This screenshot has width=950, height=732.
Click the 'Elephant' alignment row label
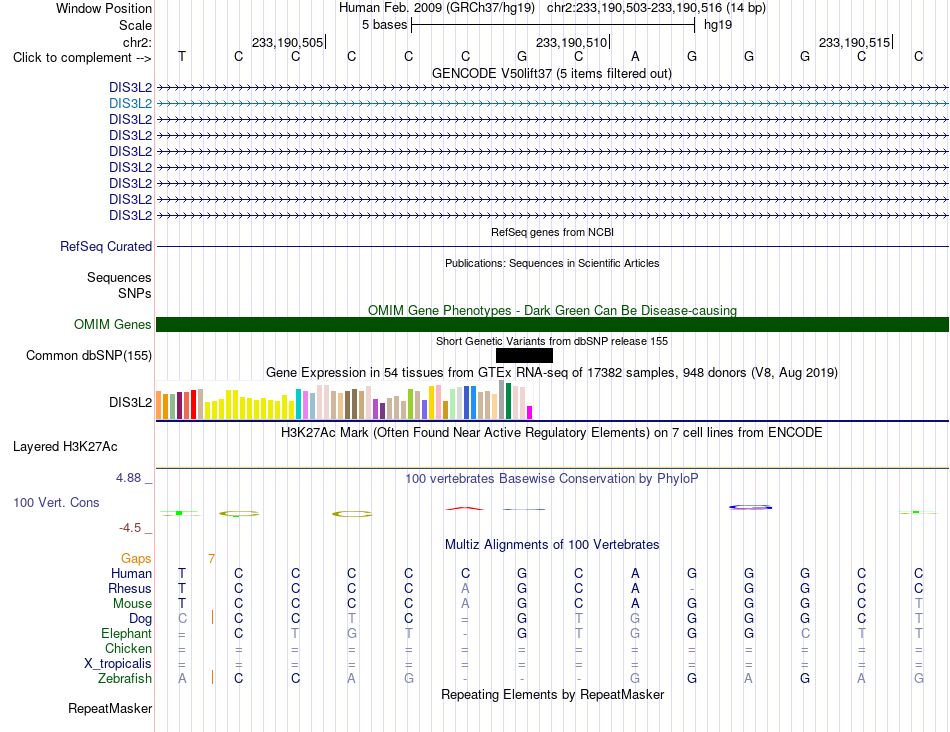(x=126, y=633)
